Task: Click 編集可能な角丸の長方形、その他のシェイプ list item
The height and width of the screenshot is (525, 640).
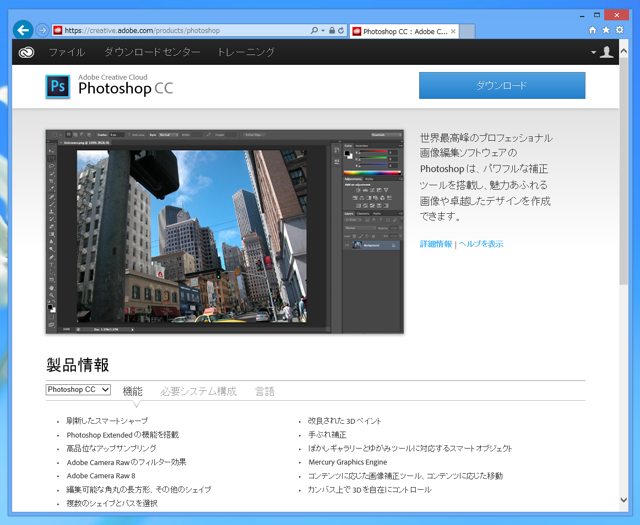Action: (x=139, y=489)
